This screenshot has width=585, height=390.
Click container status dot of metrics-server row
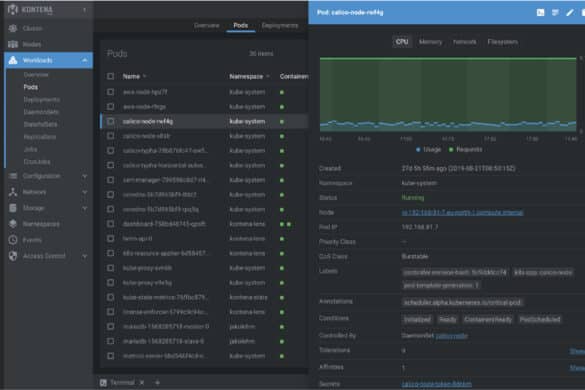(282, 356)
